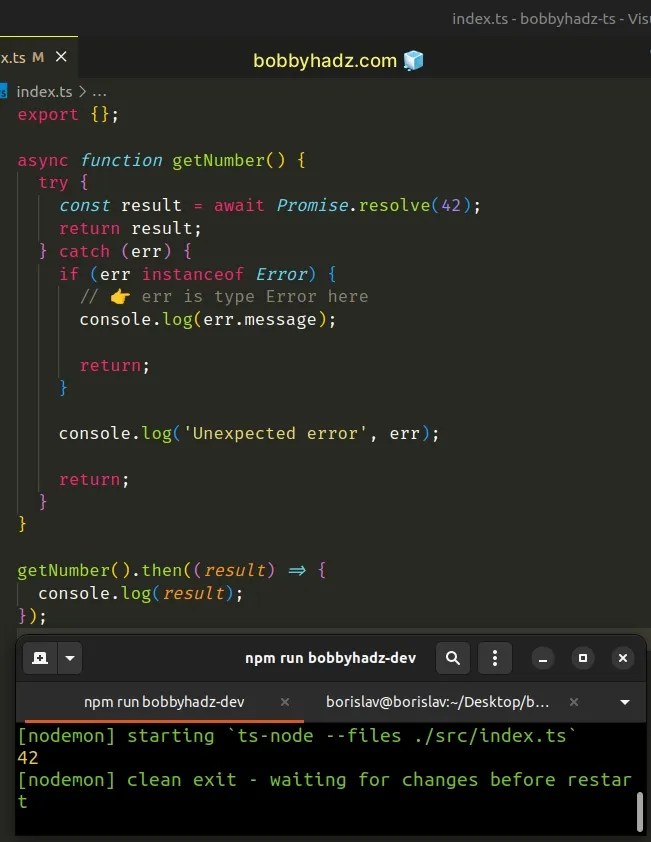This screenshot has height=842, width=651.
Task: Click the 'export {};' line
Action: pos(68,114)
